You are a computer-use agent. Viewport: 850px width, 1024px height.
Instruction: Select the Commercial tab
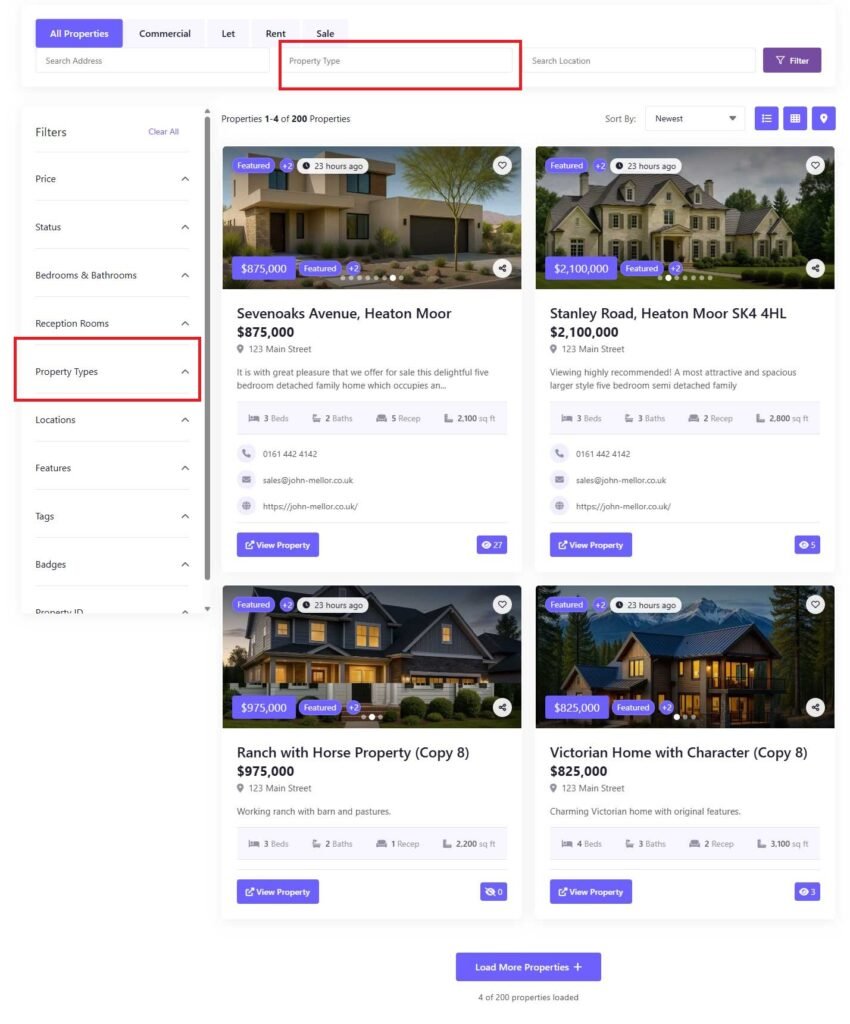point(165,34)
